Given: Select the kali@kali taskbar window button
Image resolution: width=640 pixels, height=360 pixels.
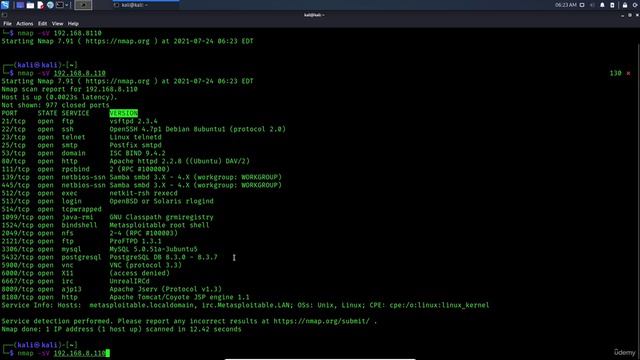Looking at the screenshot, I should coord(145,5).
